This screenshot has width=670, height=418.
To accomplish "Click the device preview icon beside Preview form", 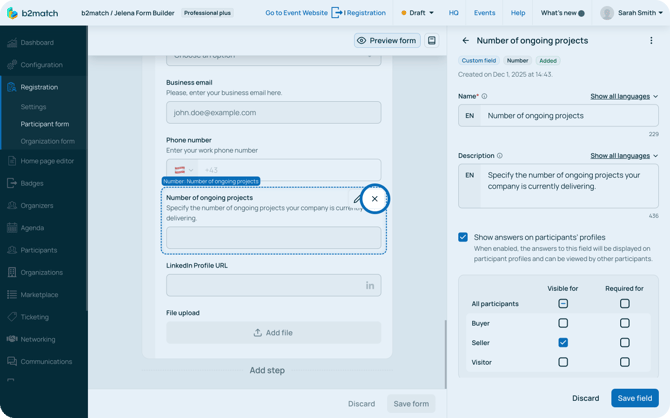I will coord(432,41).
